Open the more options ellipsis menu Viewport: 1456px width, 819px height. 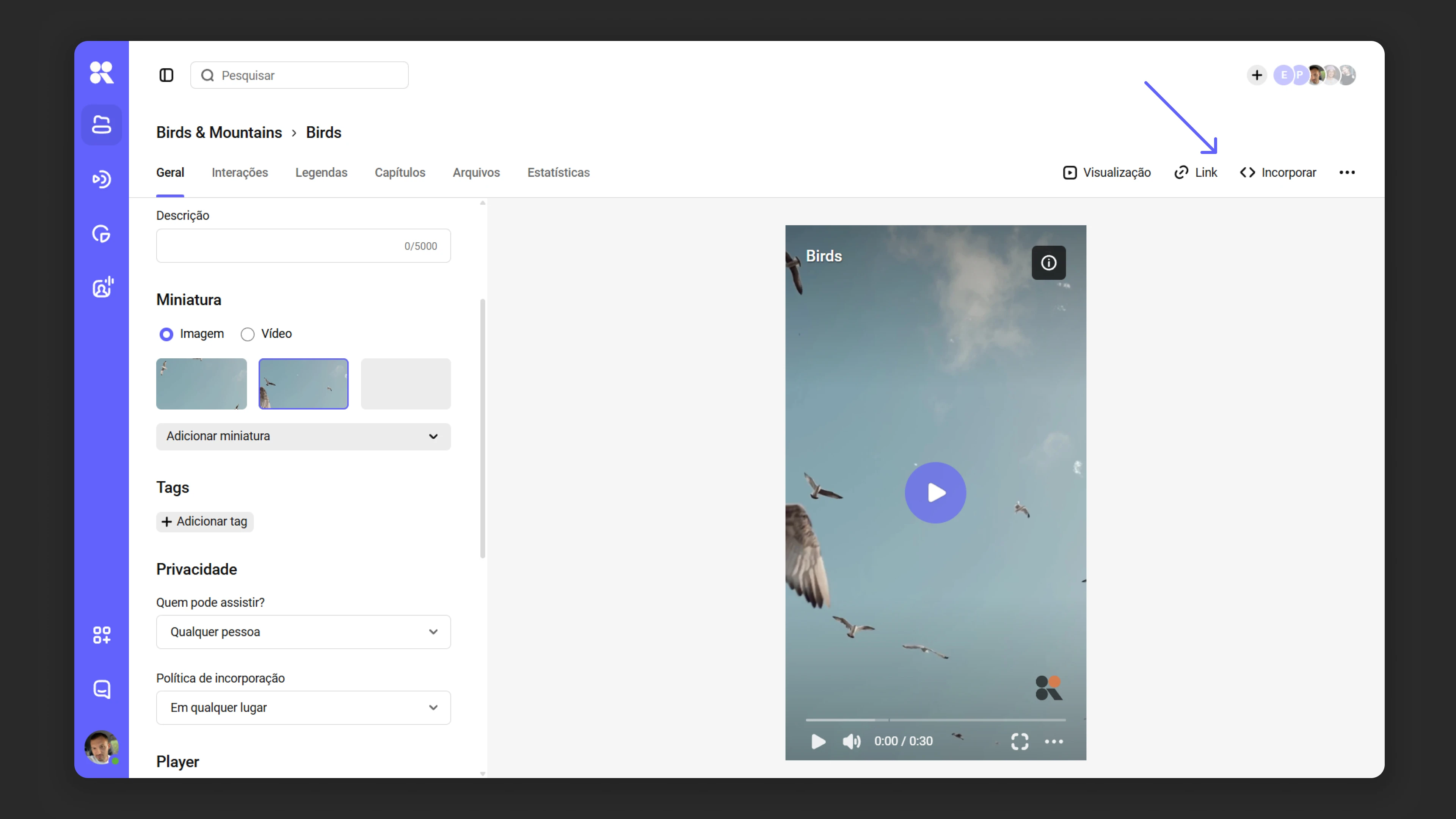(1347, 173)
